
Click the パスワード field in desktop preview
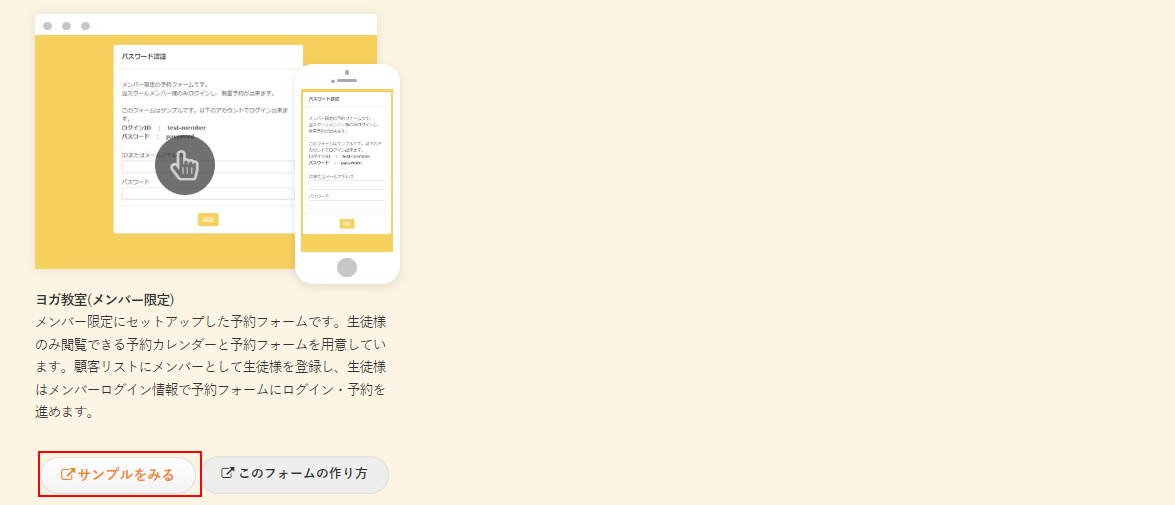tap(250, 194)
